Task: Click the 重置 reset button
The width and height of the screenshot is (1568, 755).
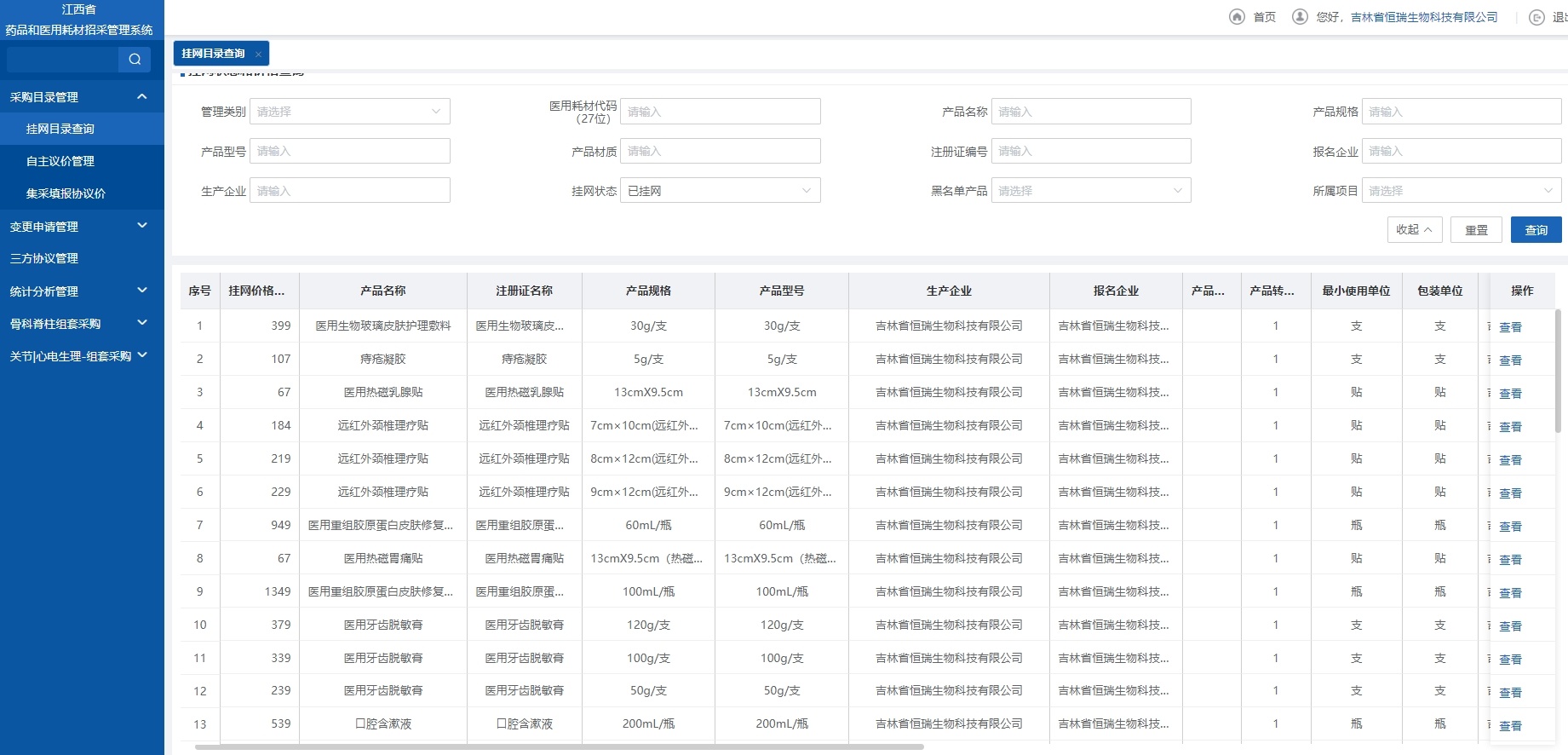Action: click(x=1476, y=230)
